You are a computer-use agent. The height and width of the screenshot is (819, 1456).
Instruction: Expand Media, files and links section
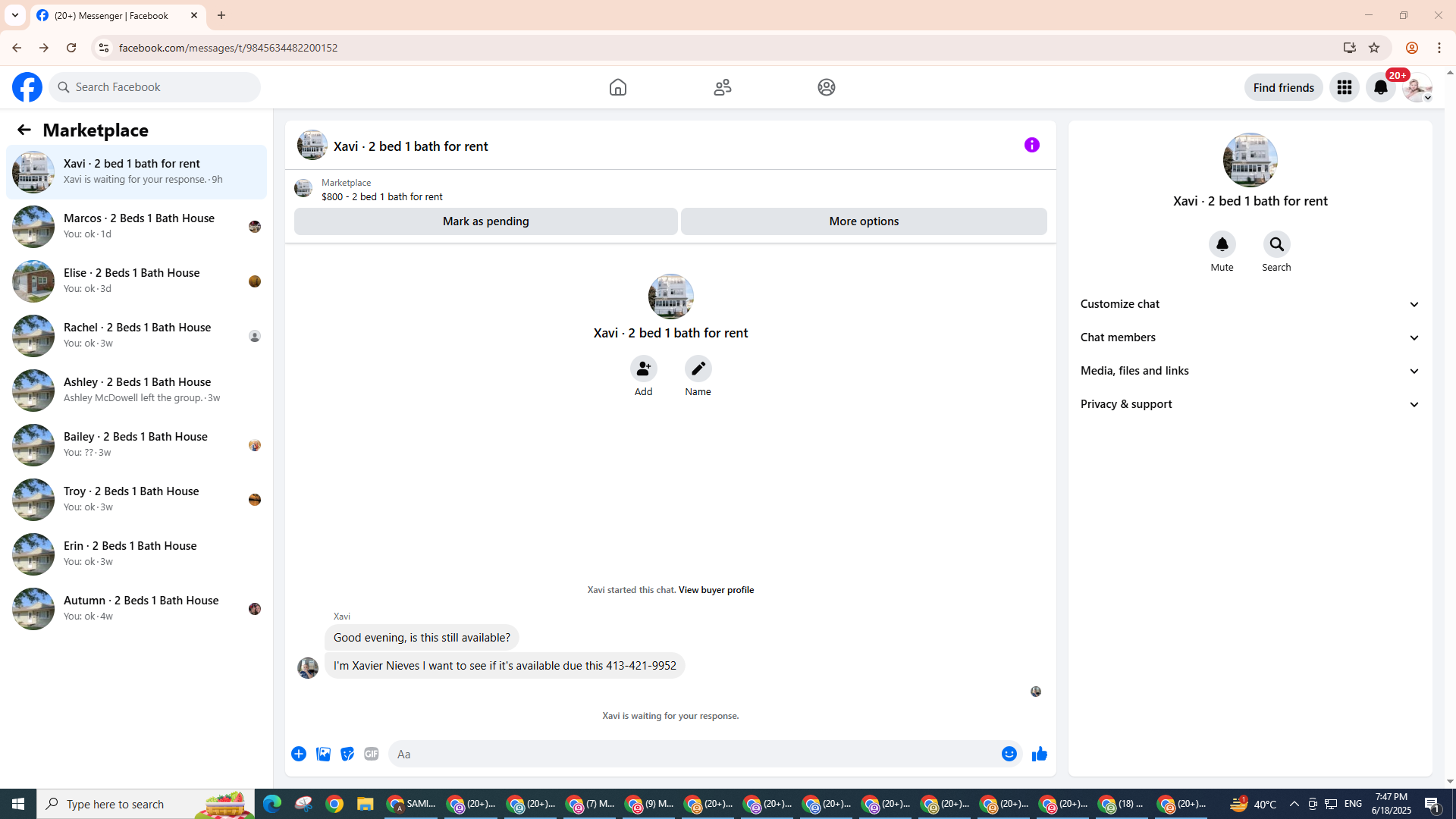point(1250,371)
